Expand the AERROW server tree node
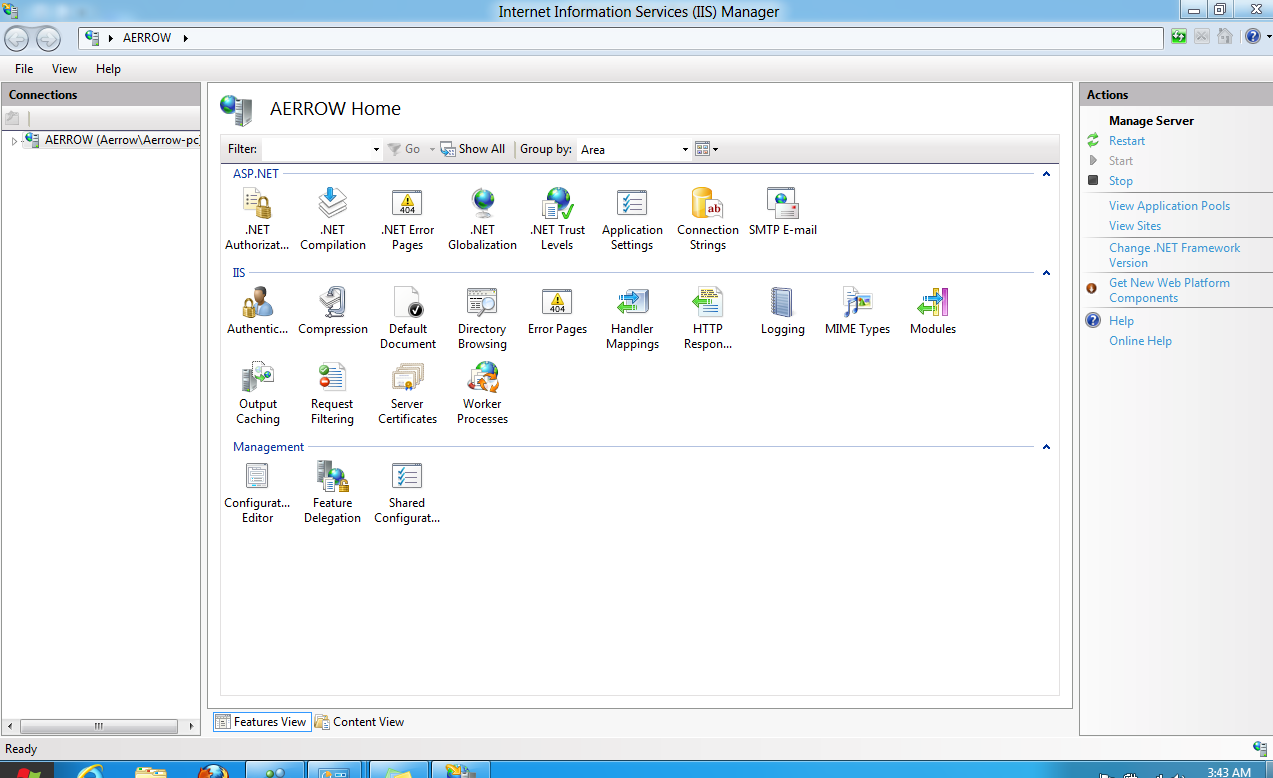 pos(14,141)
